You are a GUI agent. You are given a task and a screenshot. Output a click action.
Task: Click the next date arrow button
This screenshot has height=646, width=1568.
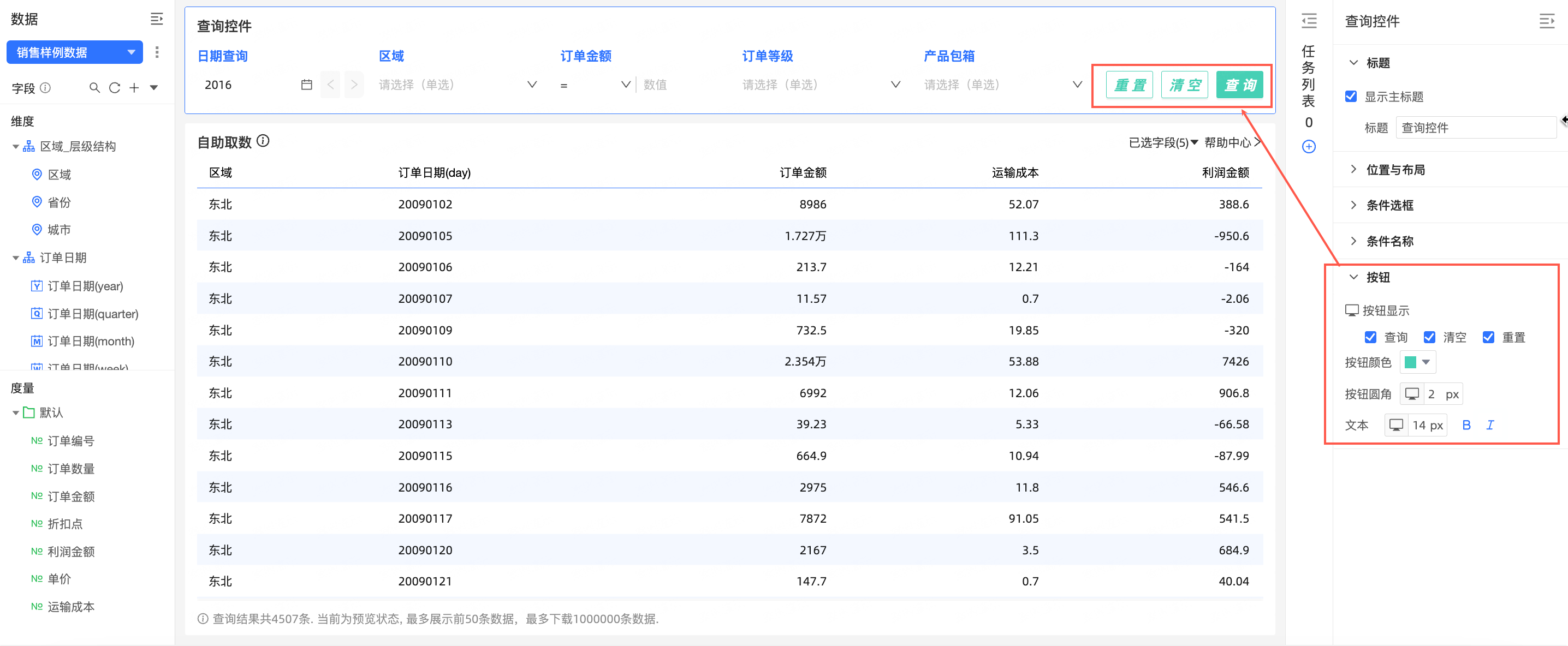point(354,85)
